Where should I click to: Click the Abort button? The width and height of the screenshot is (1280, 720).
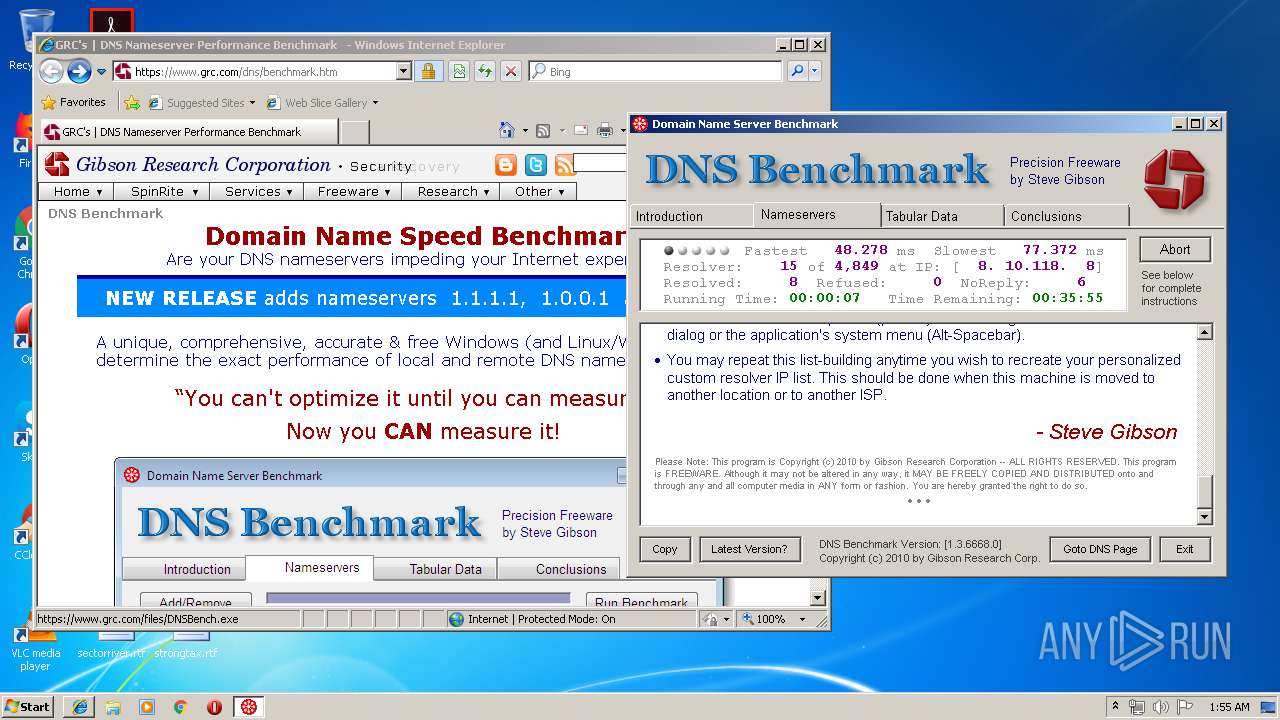[x=1175, y=250]
